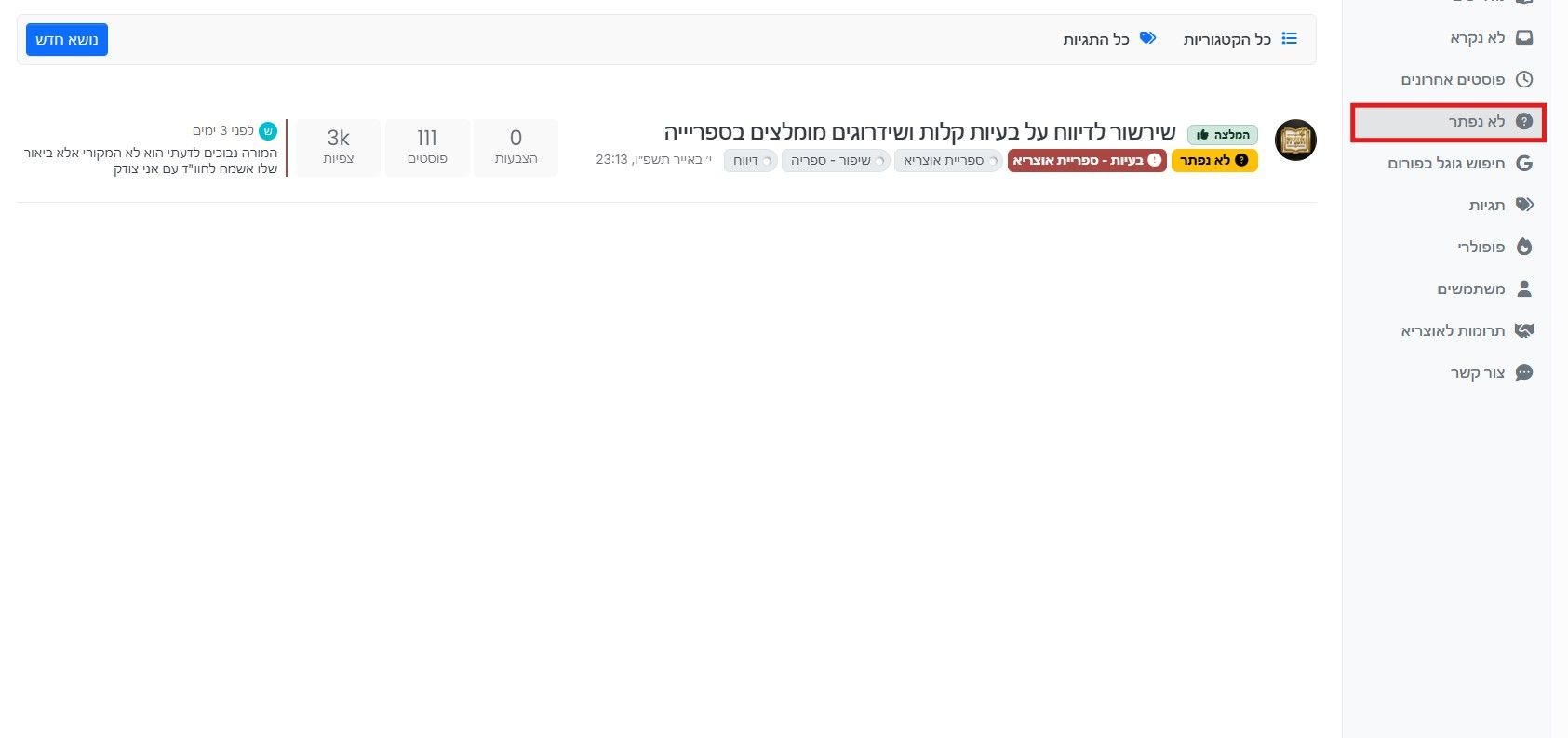Screen dimensions: 1568x738
Task: Open the צור קשר chat bubble icon
Action: tap(1523, 373)
